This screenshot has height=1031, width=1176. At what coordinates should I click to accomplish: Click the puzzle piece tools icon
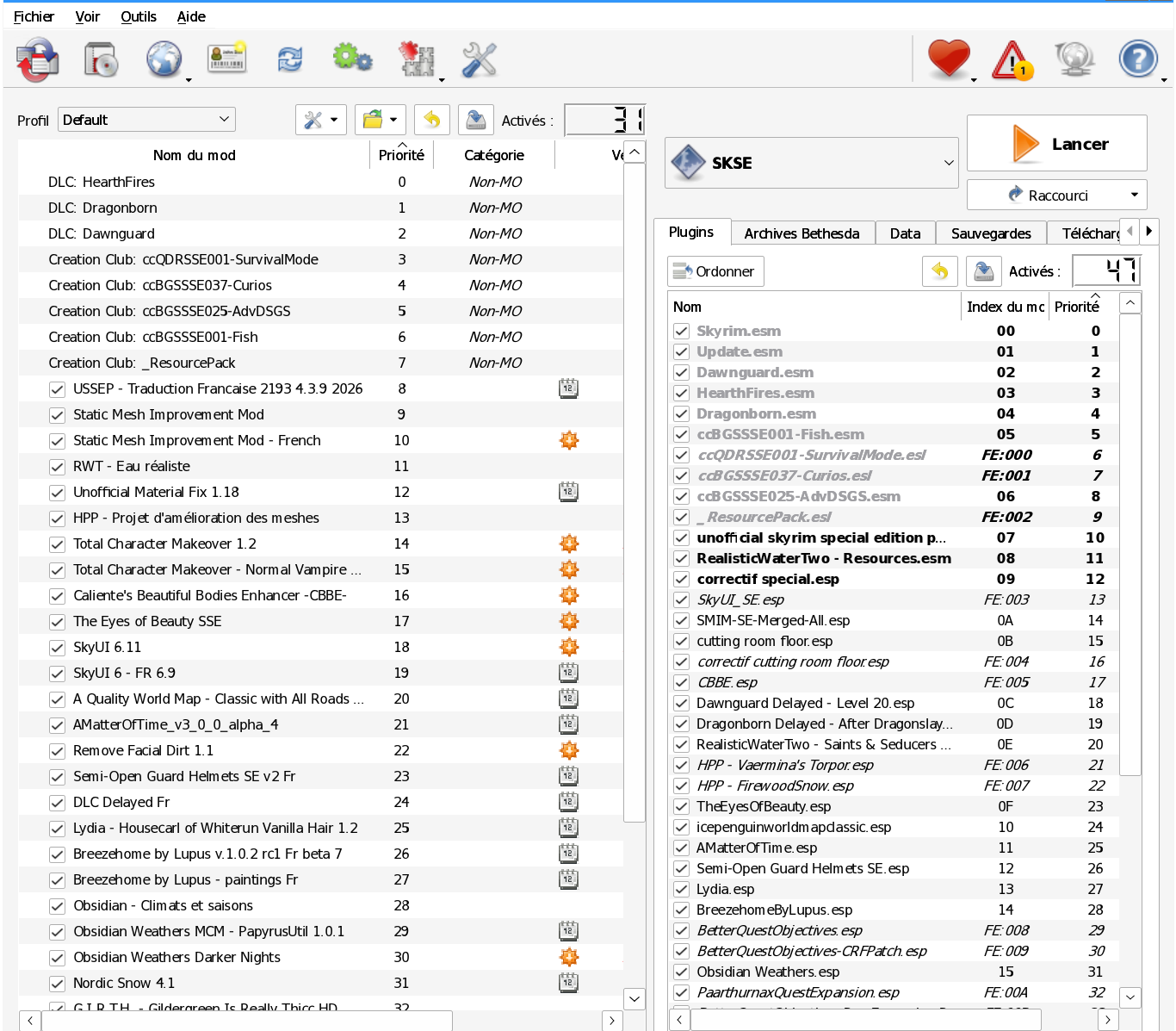point(417,59)
